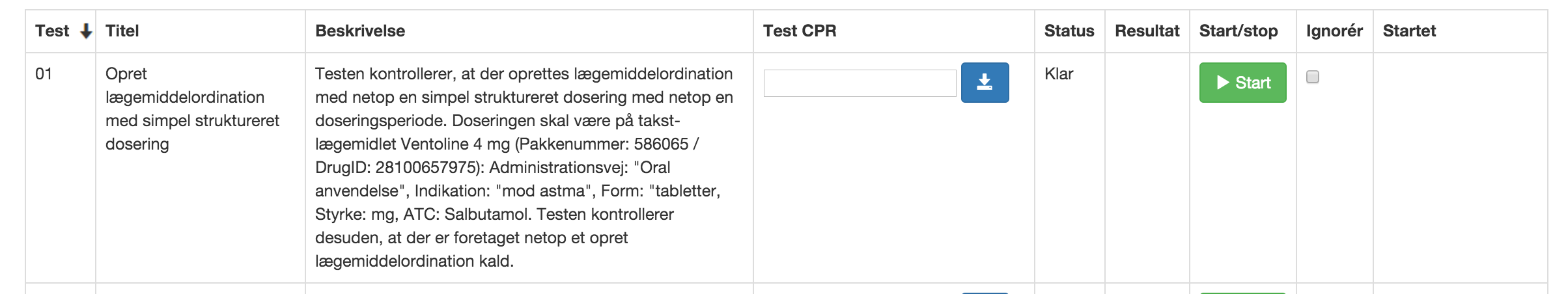Select the Test CPR column header
Screen dimensions: 1568x294
[x=800, y=31]
